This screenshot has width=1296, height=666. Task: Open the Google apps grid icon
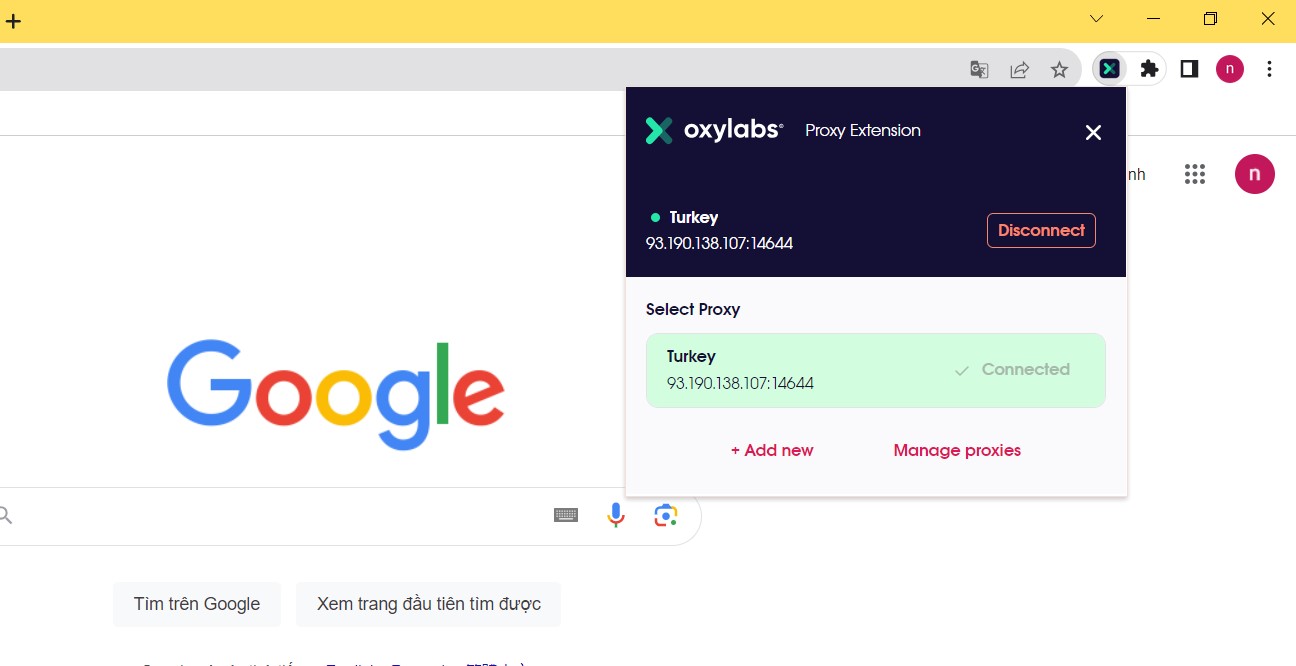tap(1195, 174)
